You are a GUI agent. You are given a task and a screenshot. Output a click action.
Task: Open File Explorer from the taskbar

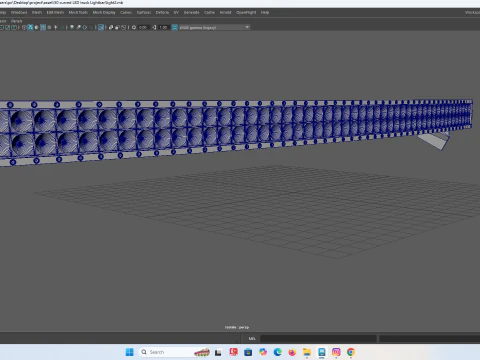point(307,352)
